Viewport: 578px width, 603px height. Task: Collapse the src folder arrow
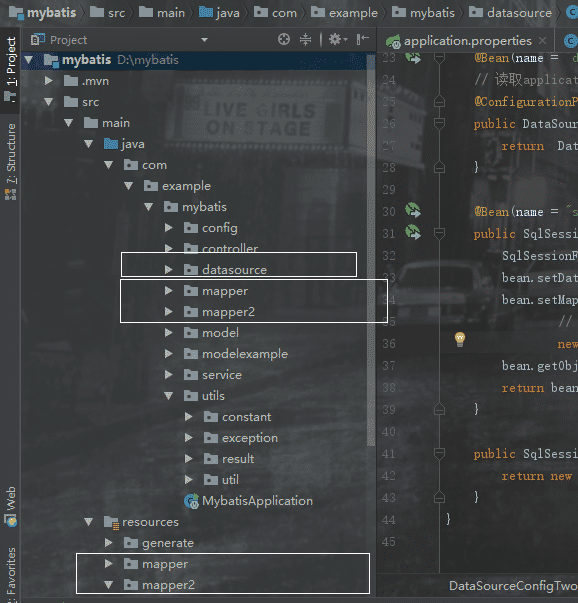point(48,102)
